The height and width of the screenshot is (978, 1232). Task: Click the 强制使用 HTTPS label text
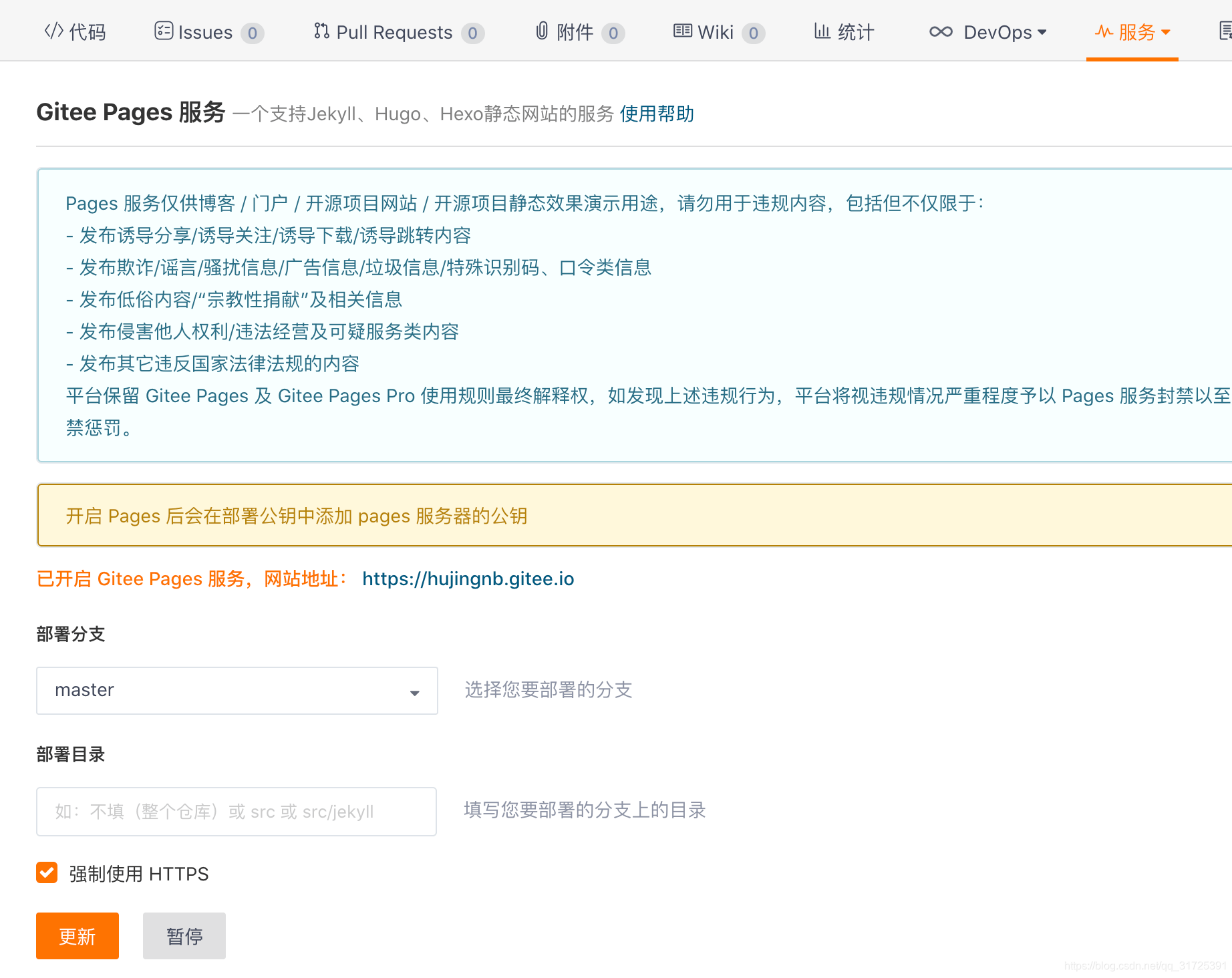point(139,874)
